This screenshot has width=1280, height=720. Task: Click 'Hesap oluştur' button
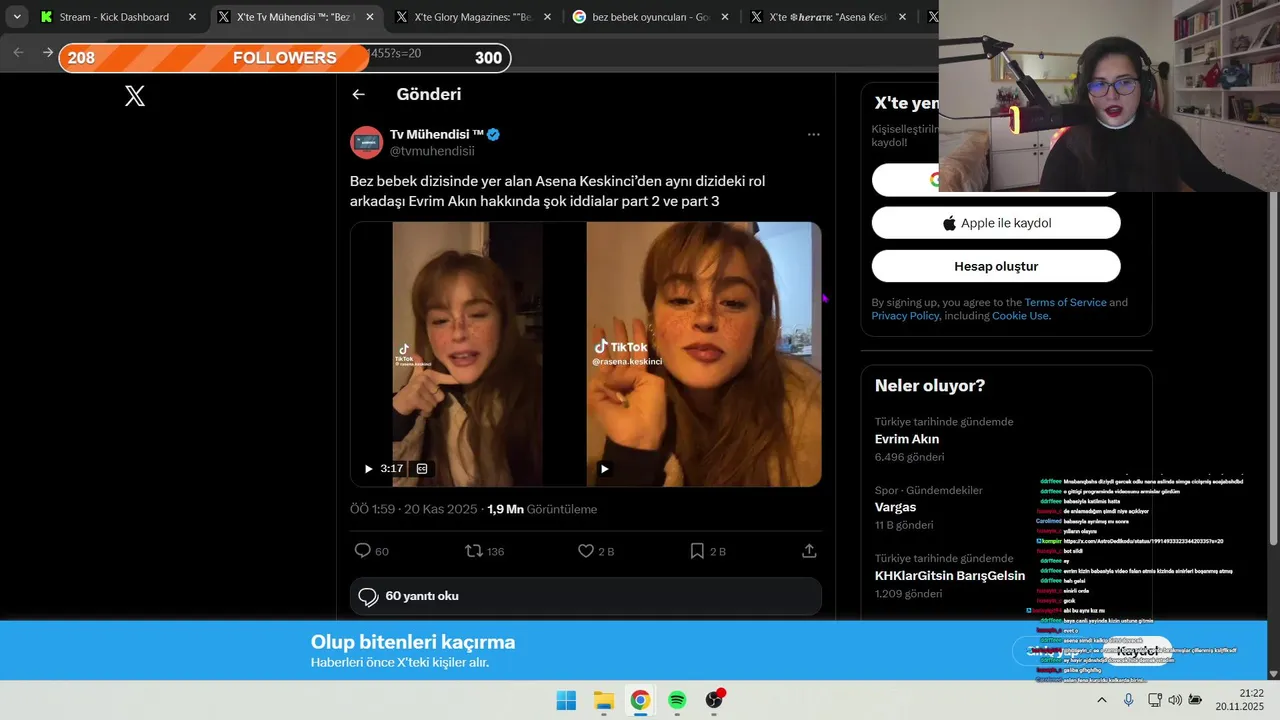(996, 266)
